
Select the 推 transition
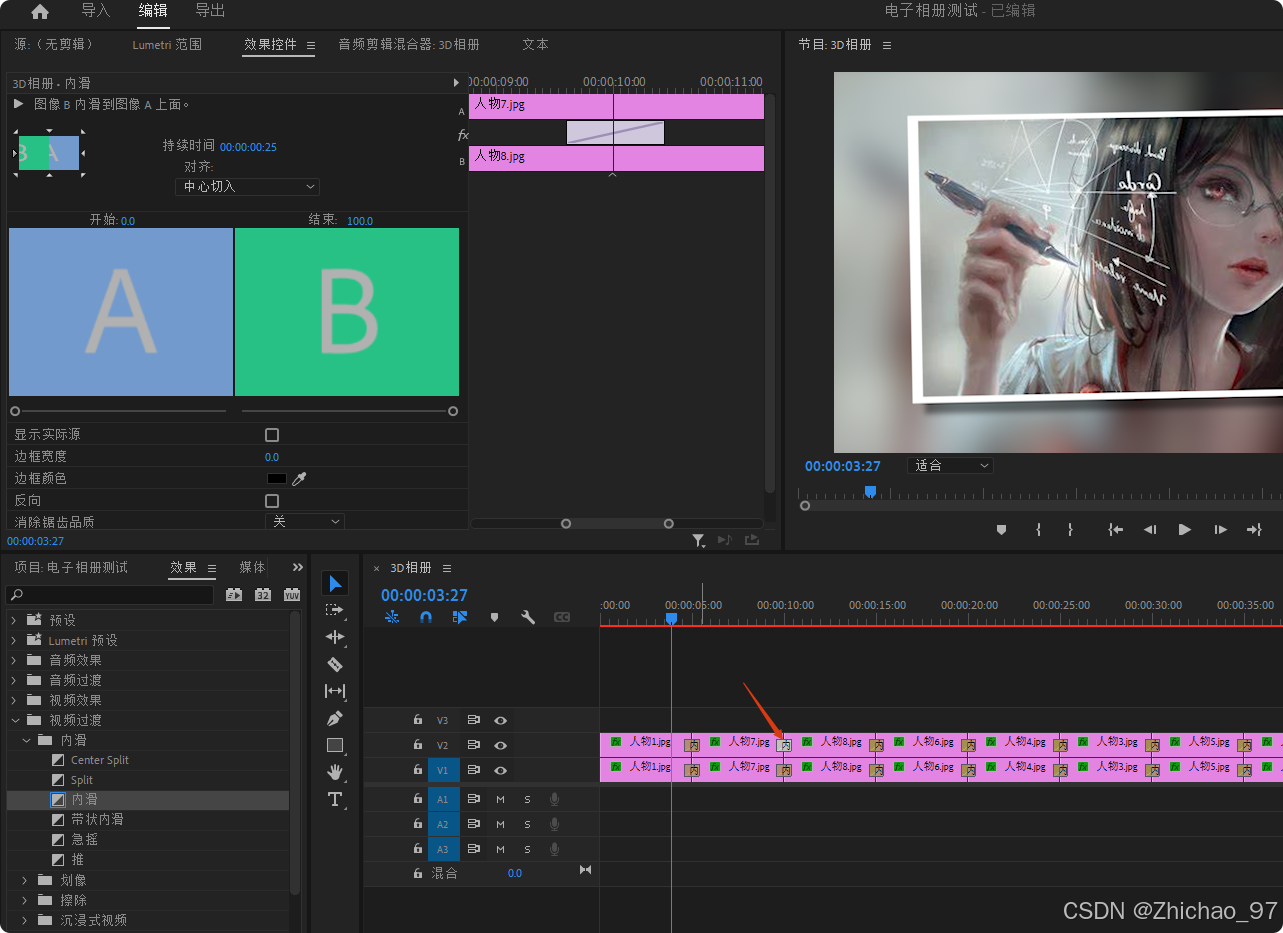point(77,859)
